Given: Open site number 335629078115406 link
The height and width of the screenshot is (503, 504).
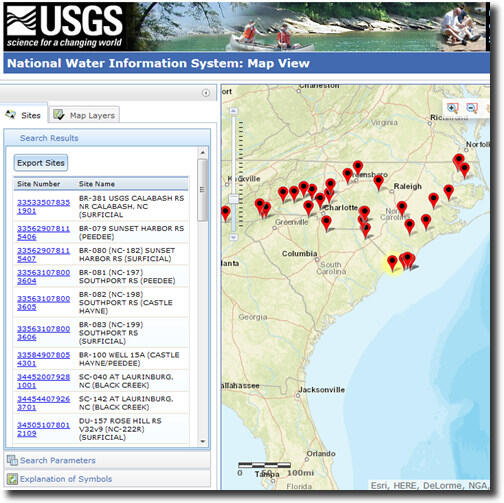Looking at the screenshot, I should pos(43,233).
